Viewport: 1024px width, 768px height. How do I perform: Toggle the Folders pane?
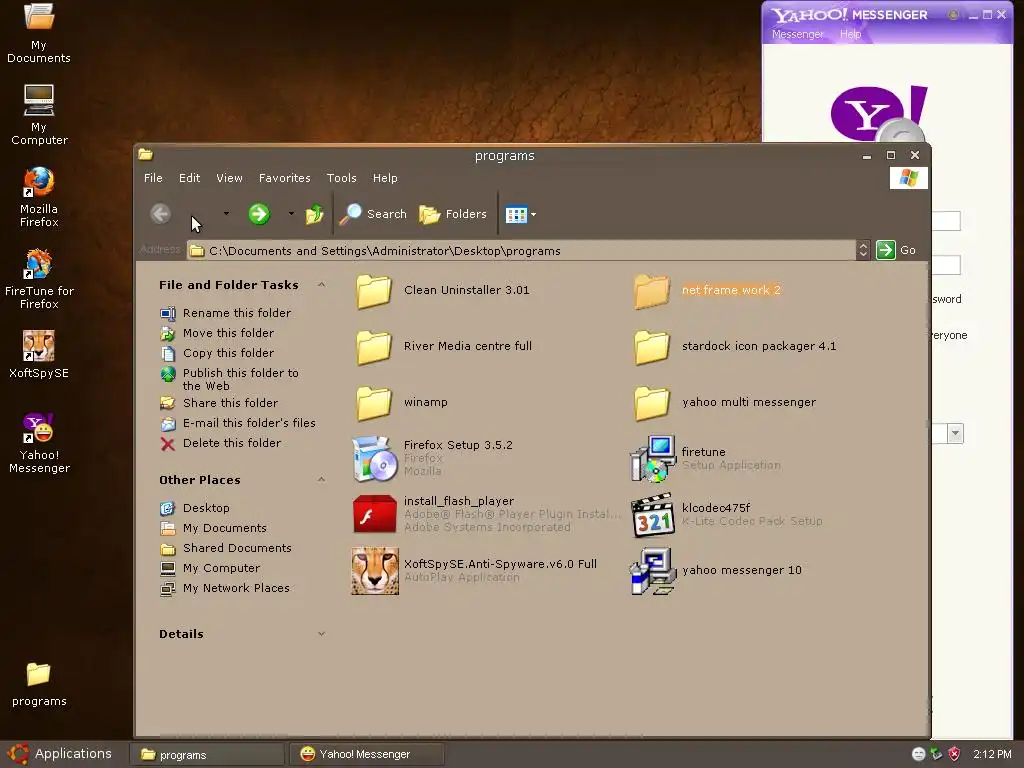pos(453,214)
